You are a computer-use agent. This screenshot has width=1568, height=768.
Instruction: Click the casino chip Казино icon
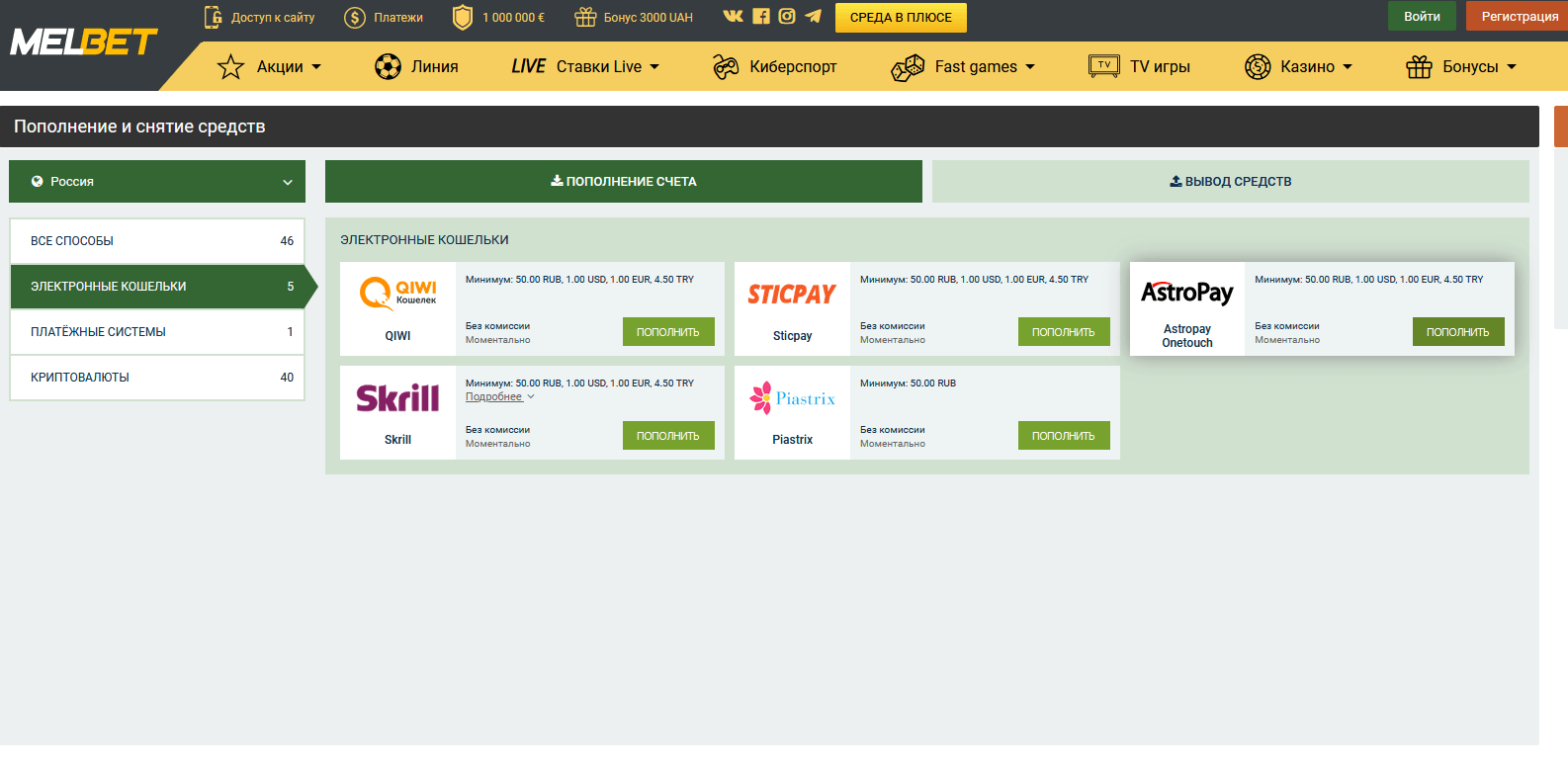pos(1258,66)
